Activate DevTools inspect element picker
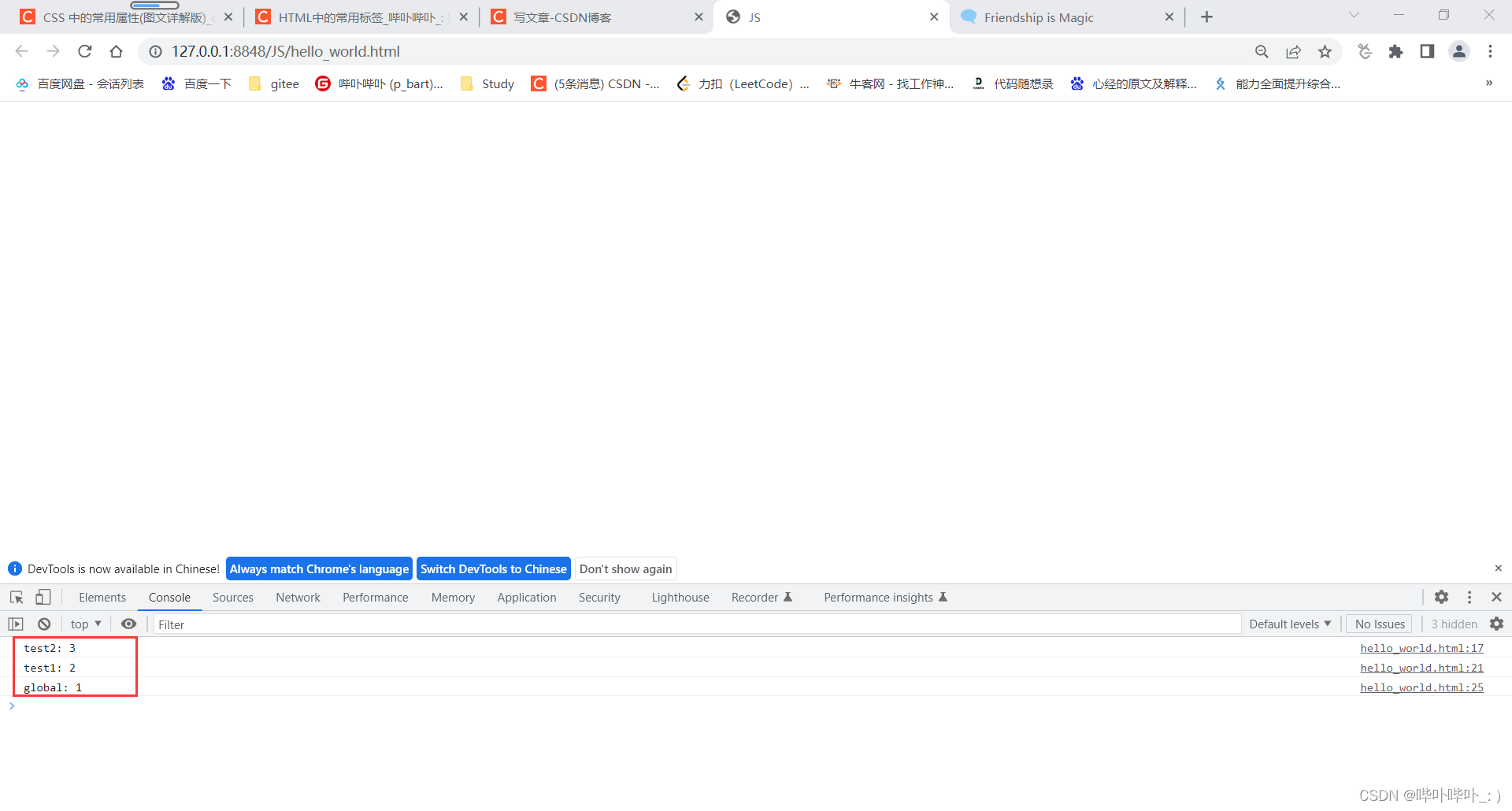This screenshot has width=1512, height=811. click(x=17, y=597)
